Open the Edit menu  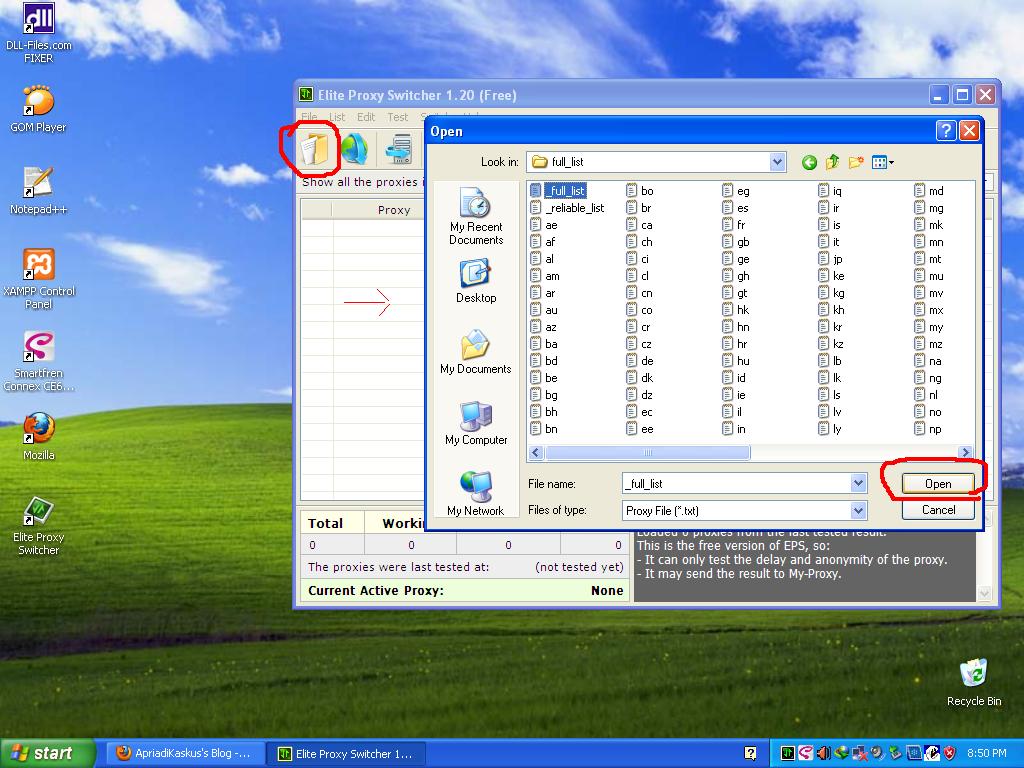[x=366, y=117]
